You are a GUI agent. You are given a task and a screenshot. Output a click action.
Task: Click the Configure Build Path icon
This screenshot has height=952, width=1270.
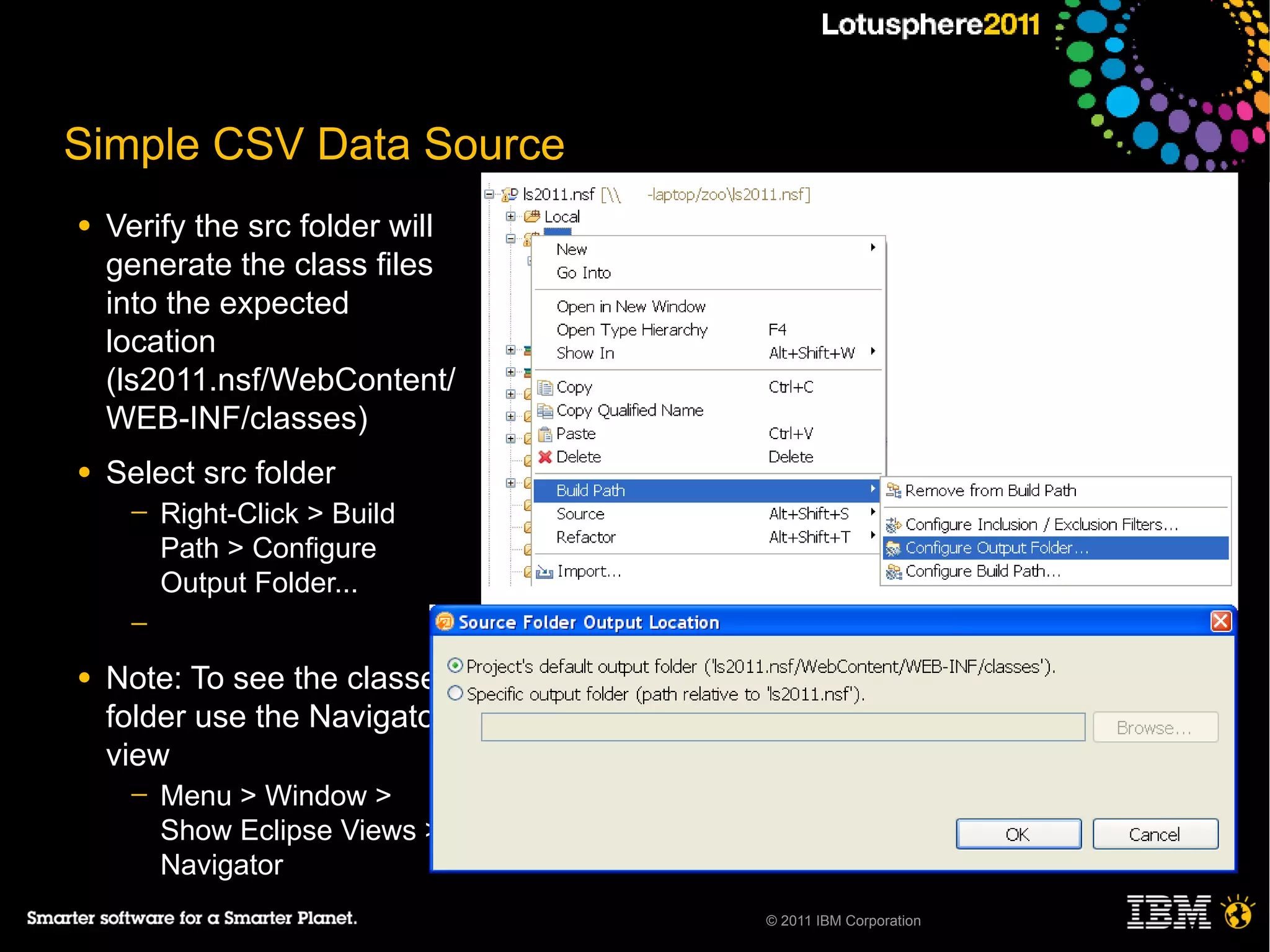894,572
